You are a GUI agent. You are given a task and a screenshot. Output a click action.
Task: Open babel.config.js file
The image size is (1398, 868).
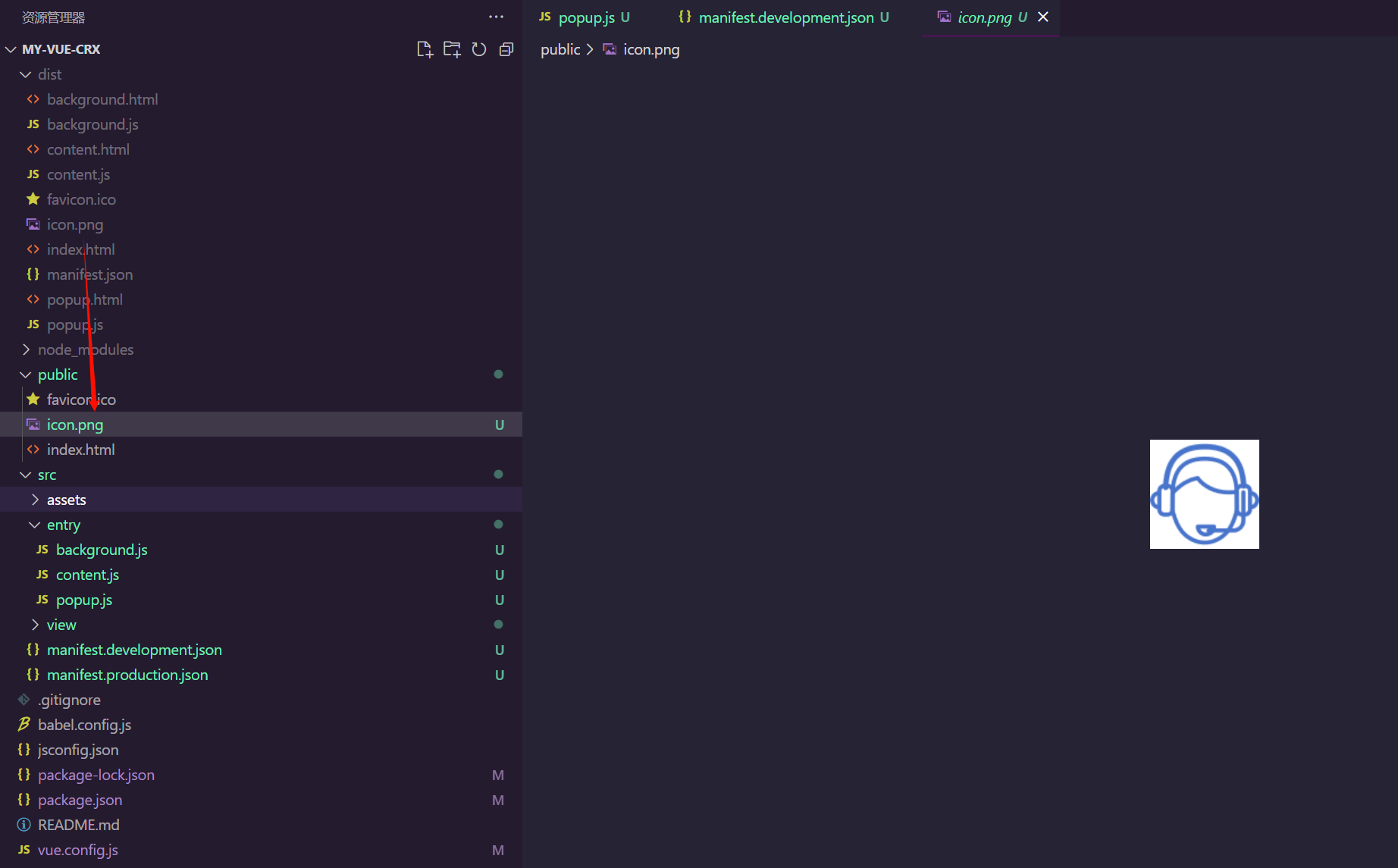[x=84, y=725]
